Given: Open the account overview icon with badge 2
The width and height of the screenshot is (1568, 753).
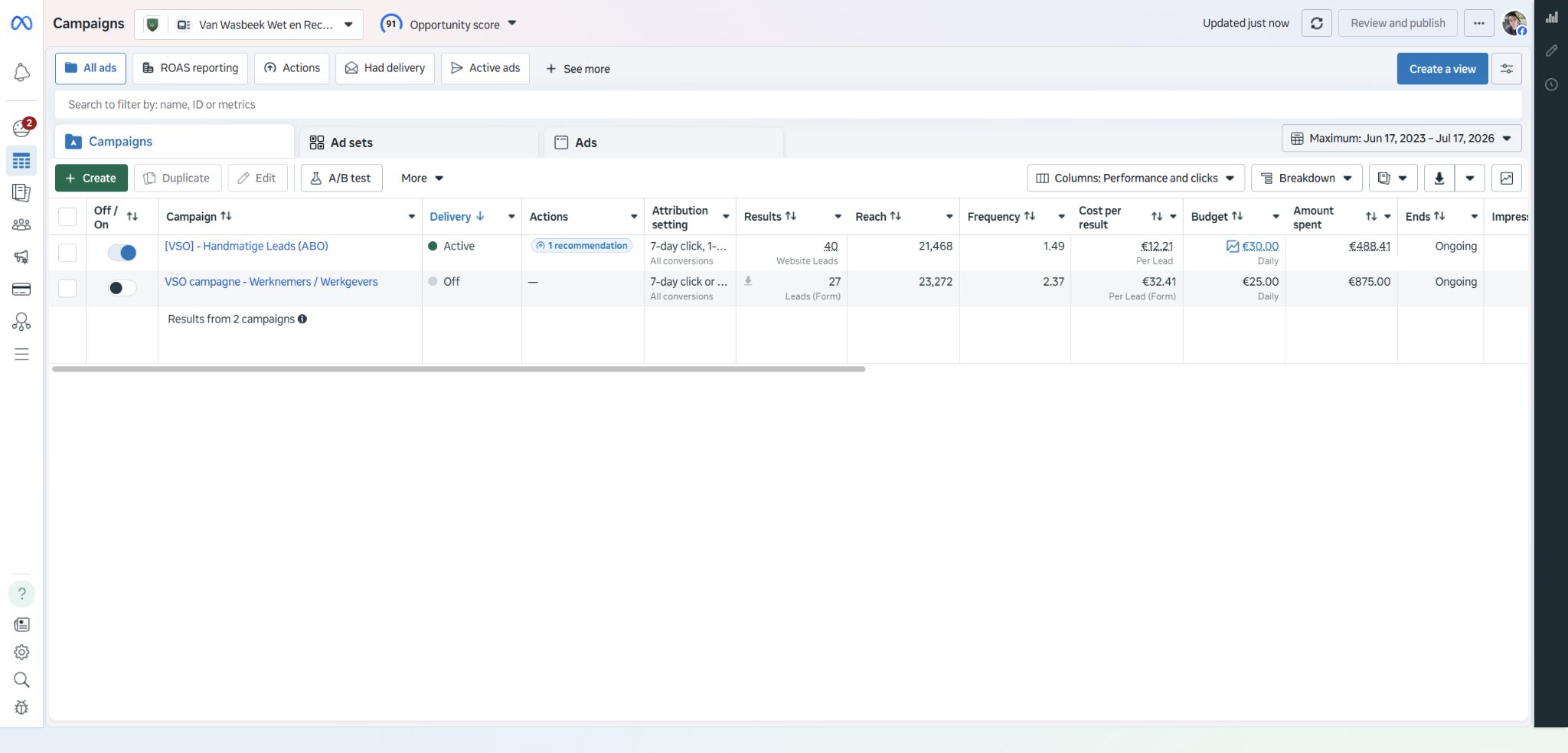Looking at the screenshot, I should pos(21,127).
